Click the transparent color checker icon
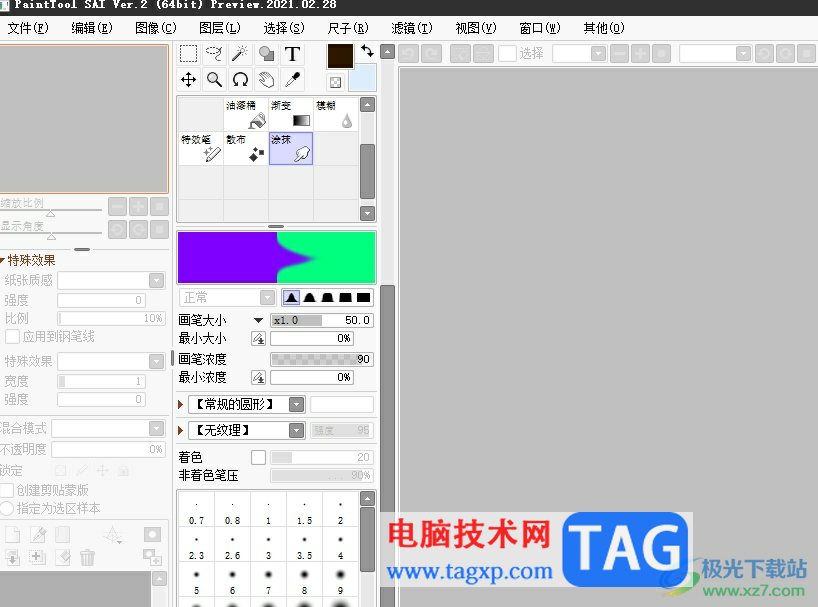The width and height of the screenshot is (818, 607). 335,82
